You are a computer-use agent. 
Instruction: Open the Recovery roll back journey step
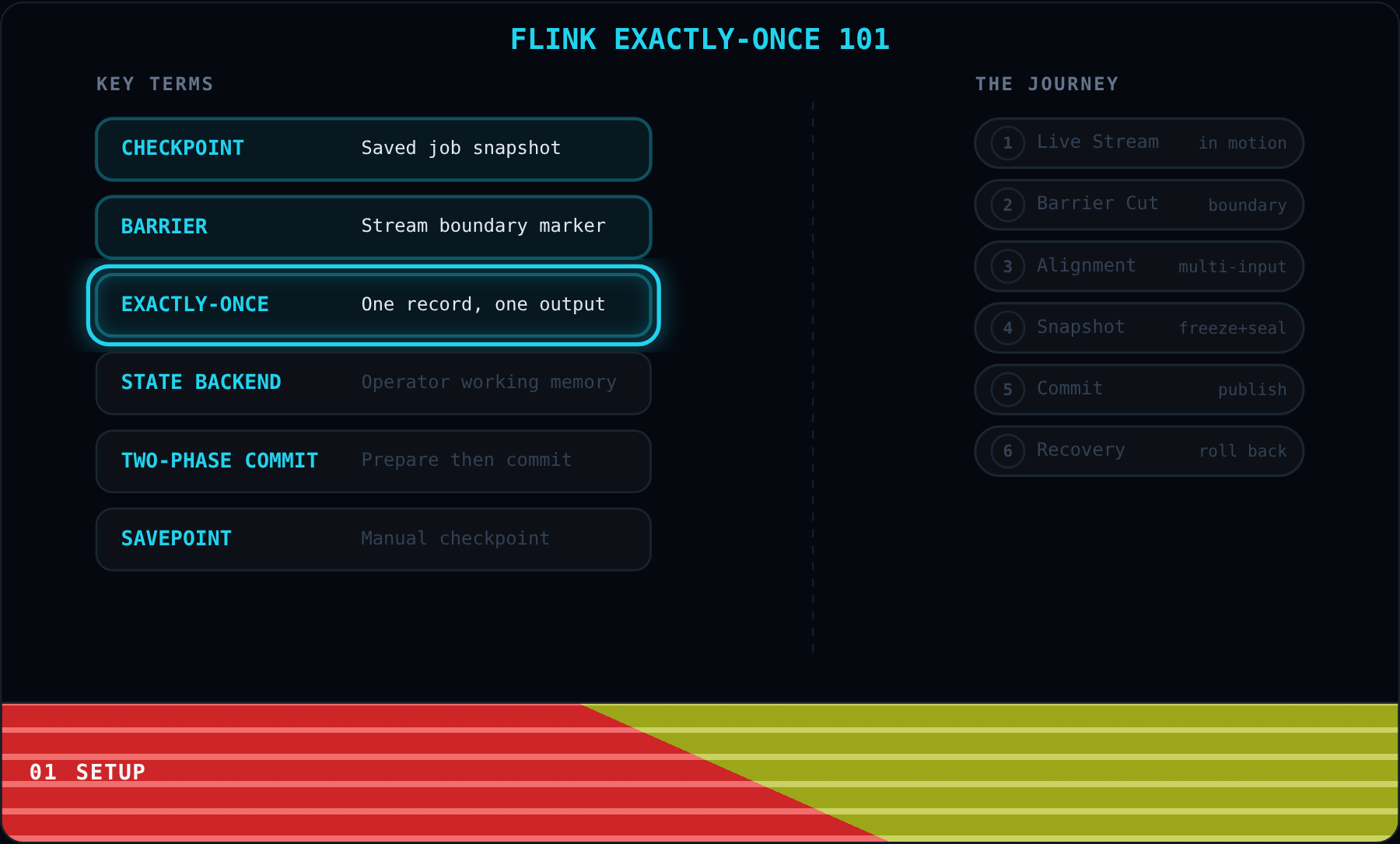(1139, 450)
